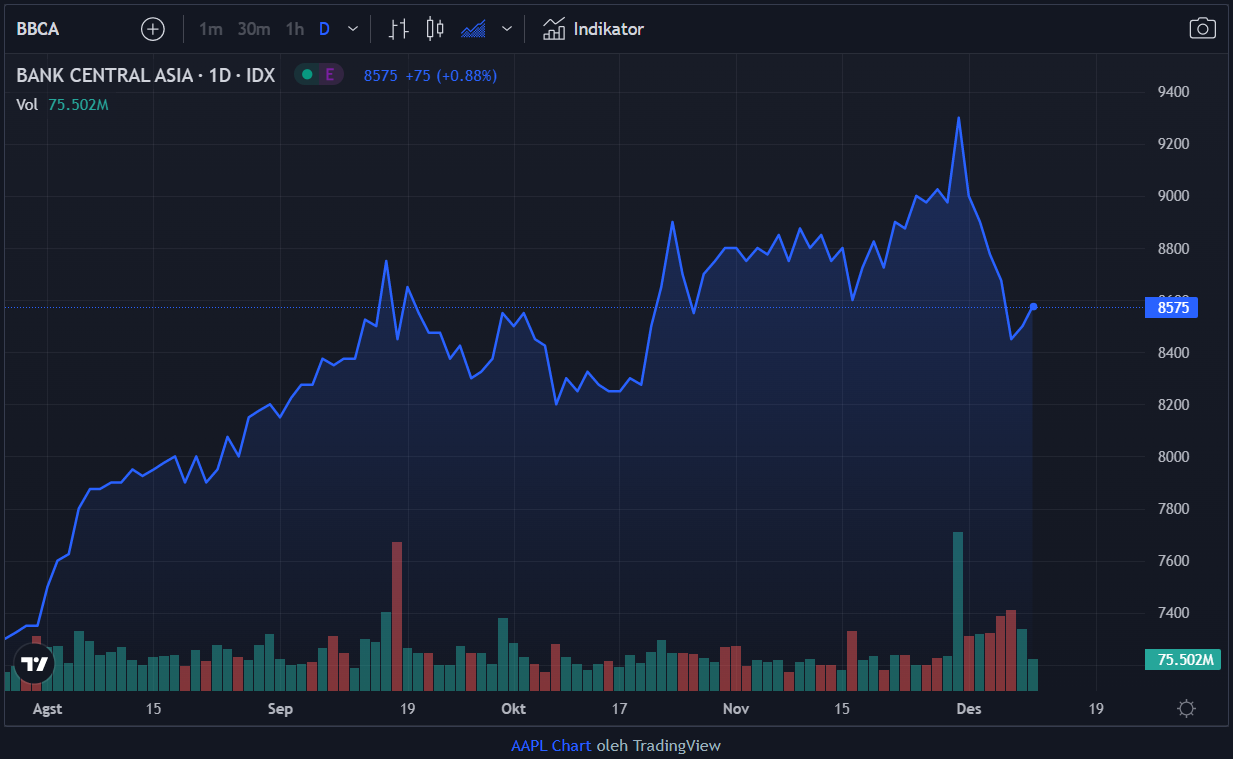Click the Agst date axis label
Image resolution: width=1233 pixels, height=759 pixels.
(x=47, y=709)
